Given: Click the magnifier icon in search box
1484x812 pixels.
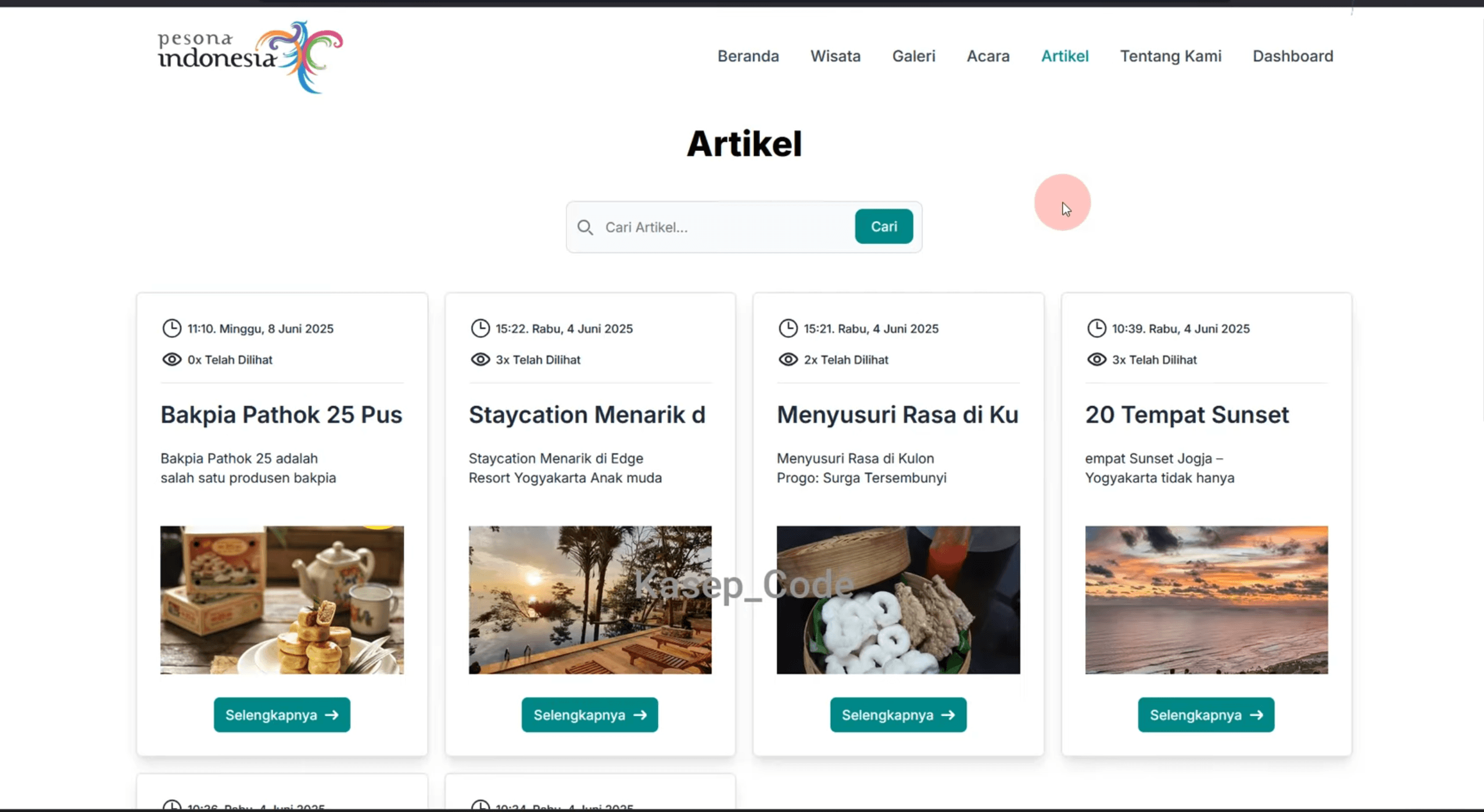Looking at the screenshot, I should 585,227.
